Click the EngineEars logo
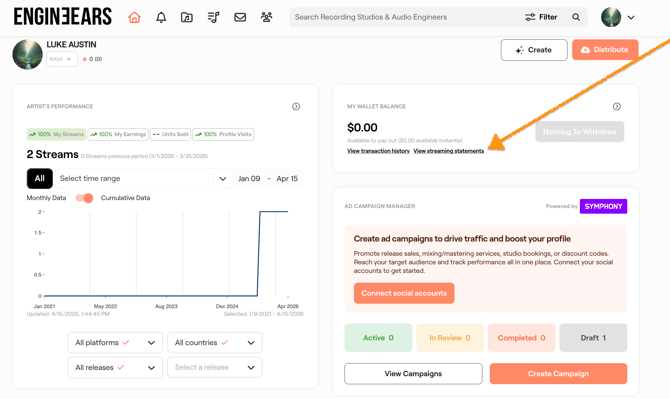This screenshot has width=670, height=399. point(63,17)
